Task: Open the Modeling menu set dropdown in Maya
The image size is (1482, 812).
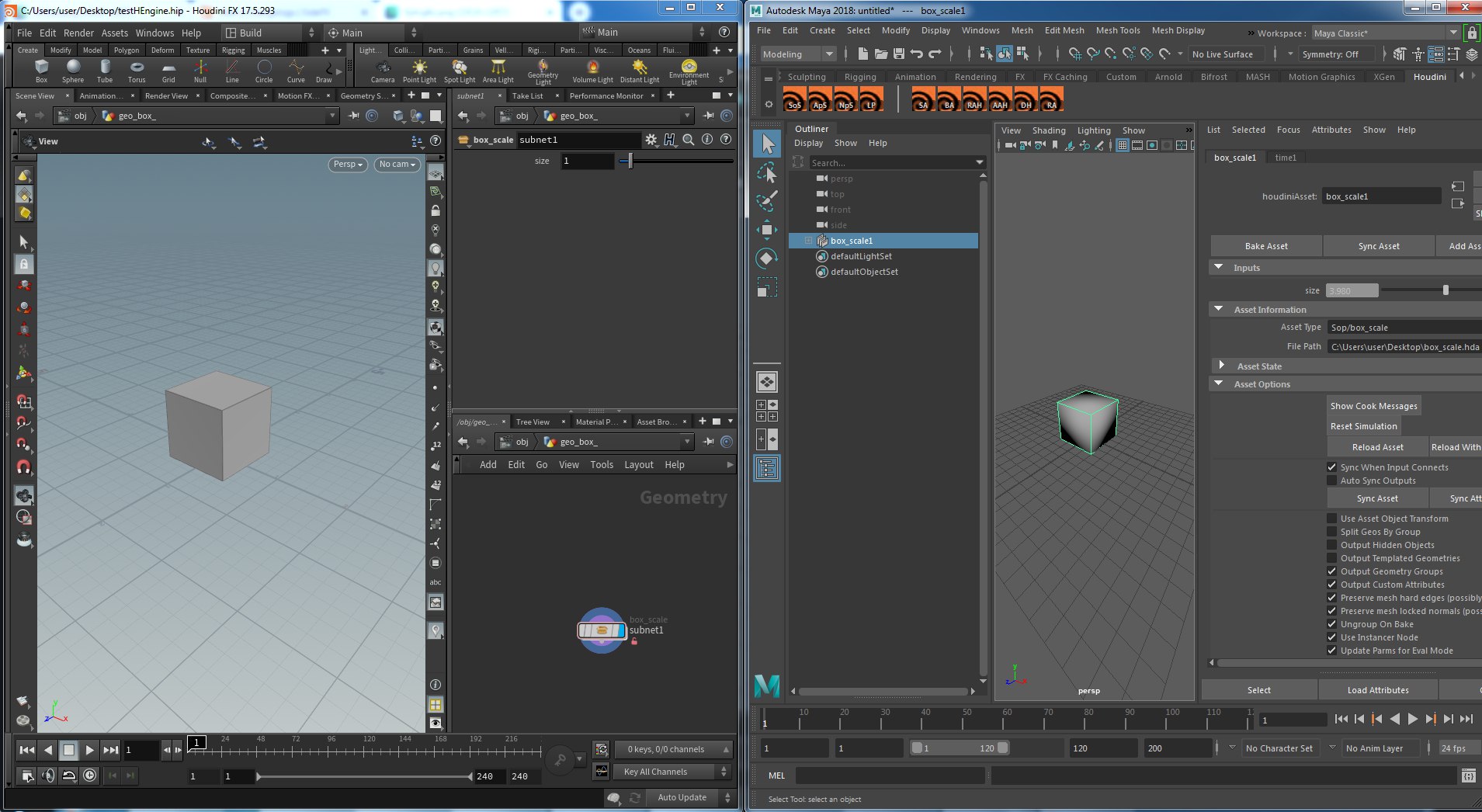Action: click(799, 54)
